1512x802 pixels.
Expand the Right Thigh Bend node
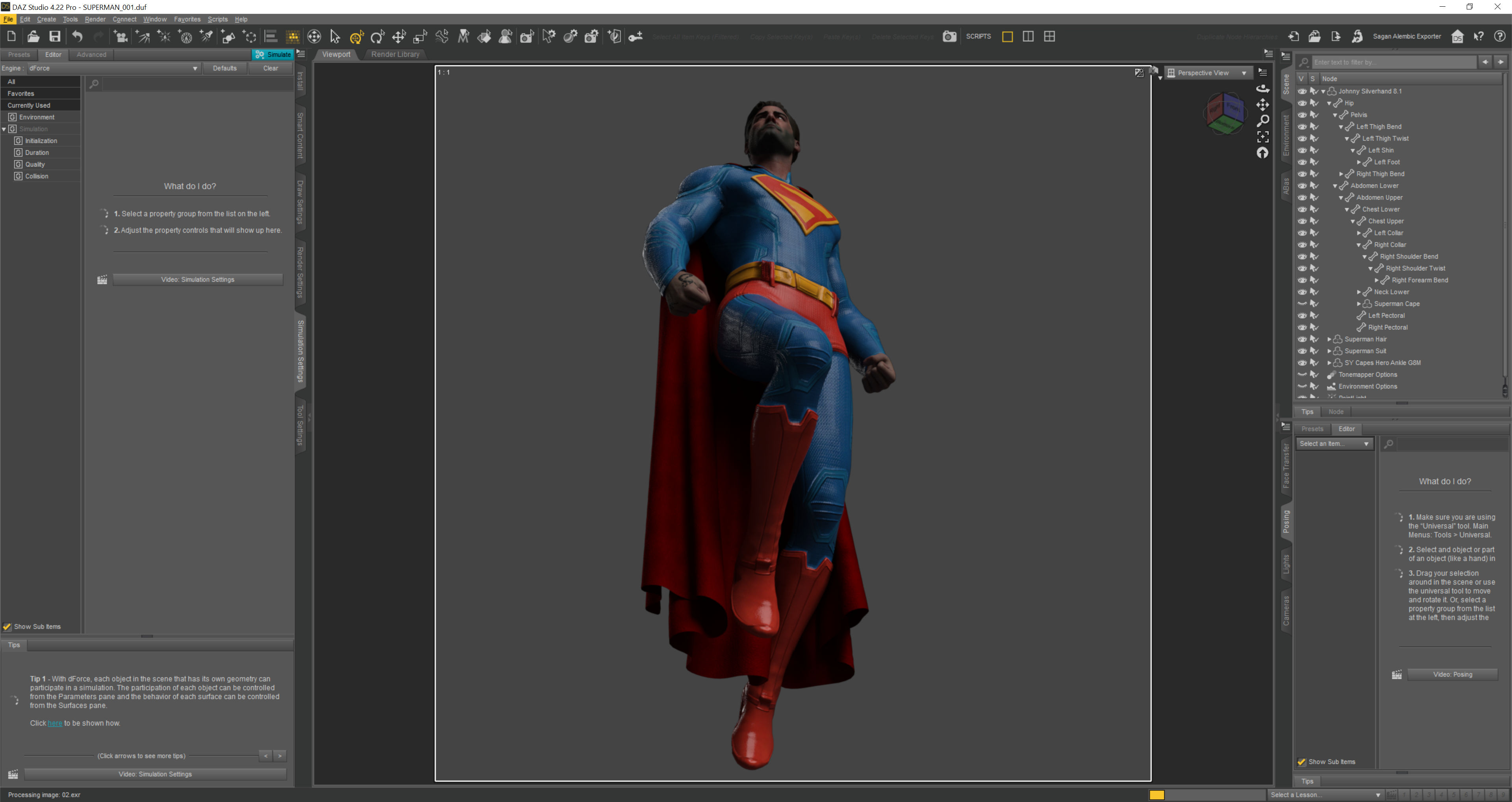coord(1341,174)
